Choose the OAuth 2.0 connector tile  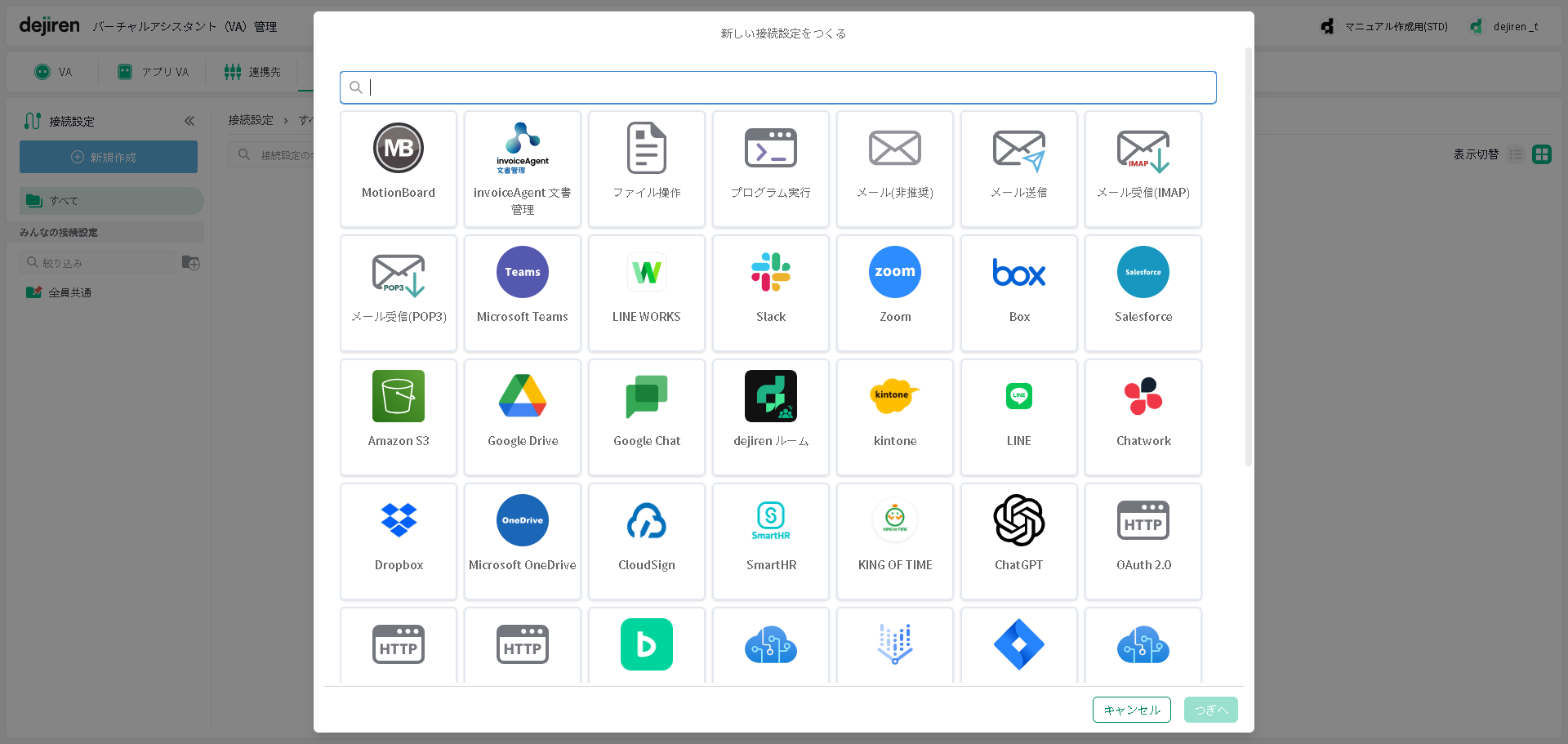point(1143,541)
